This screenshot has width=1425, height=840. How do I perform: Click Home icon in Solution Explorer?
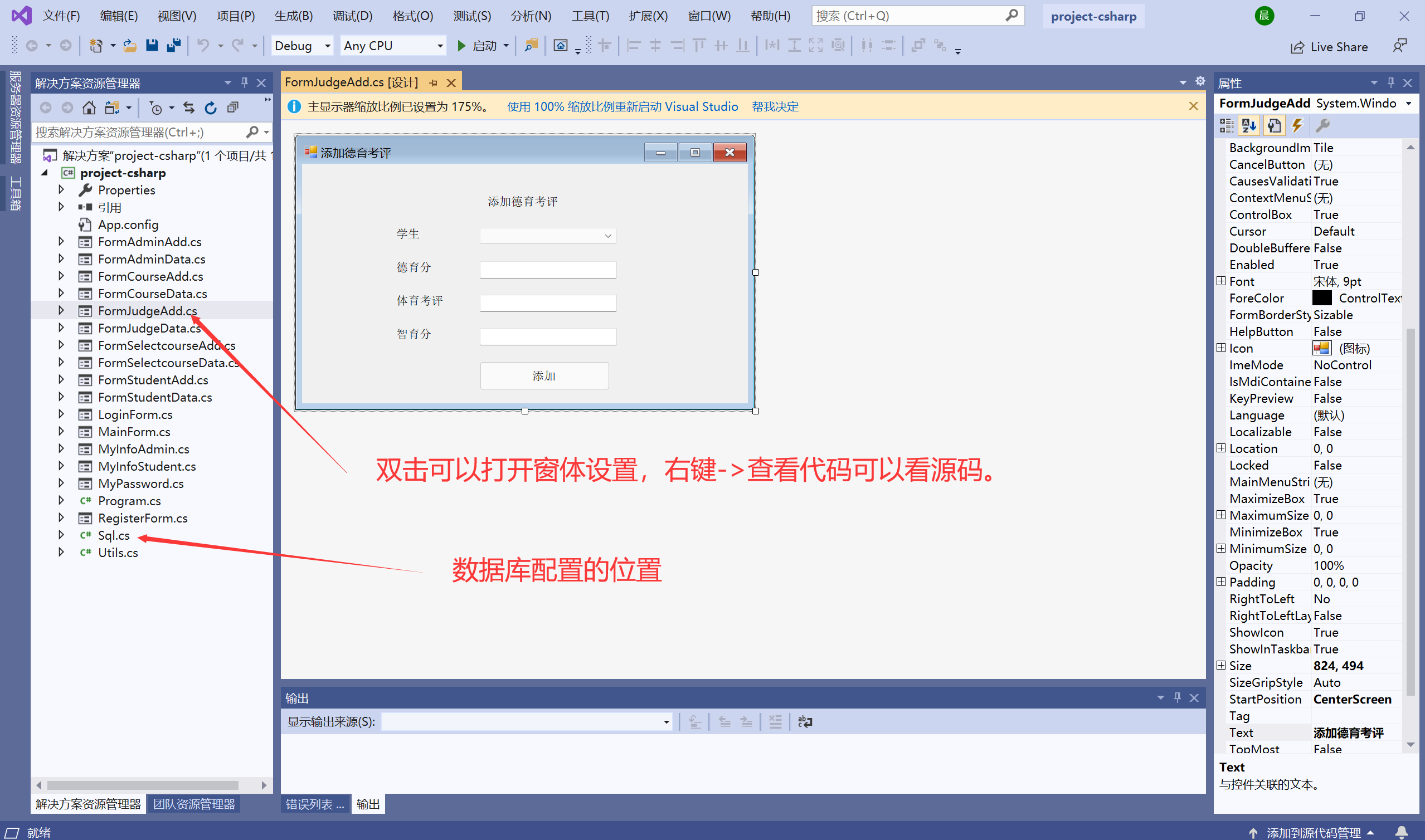89,108
